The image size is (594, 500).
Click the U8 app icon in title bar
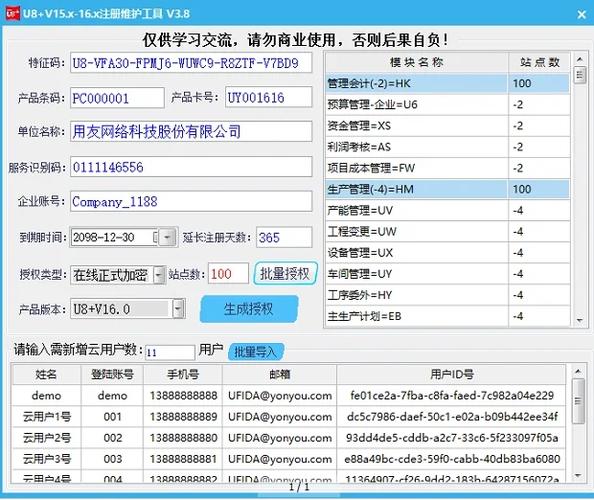(13, 14)
